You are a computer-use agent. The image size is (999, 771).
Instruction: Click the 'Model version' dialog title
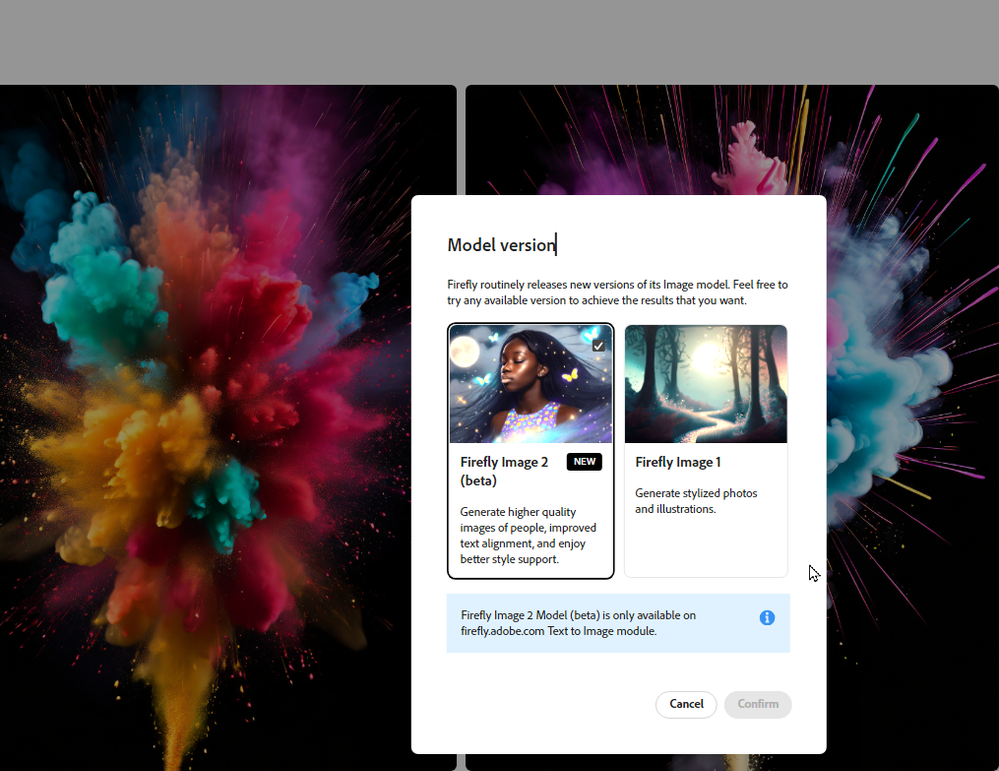coord(501,245)
